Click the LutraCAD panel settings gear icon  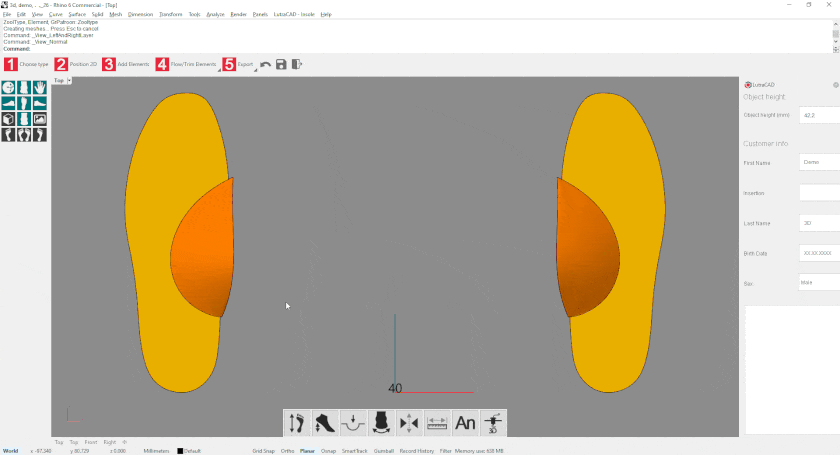pyautogui.click(x=835, y=85)
